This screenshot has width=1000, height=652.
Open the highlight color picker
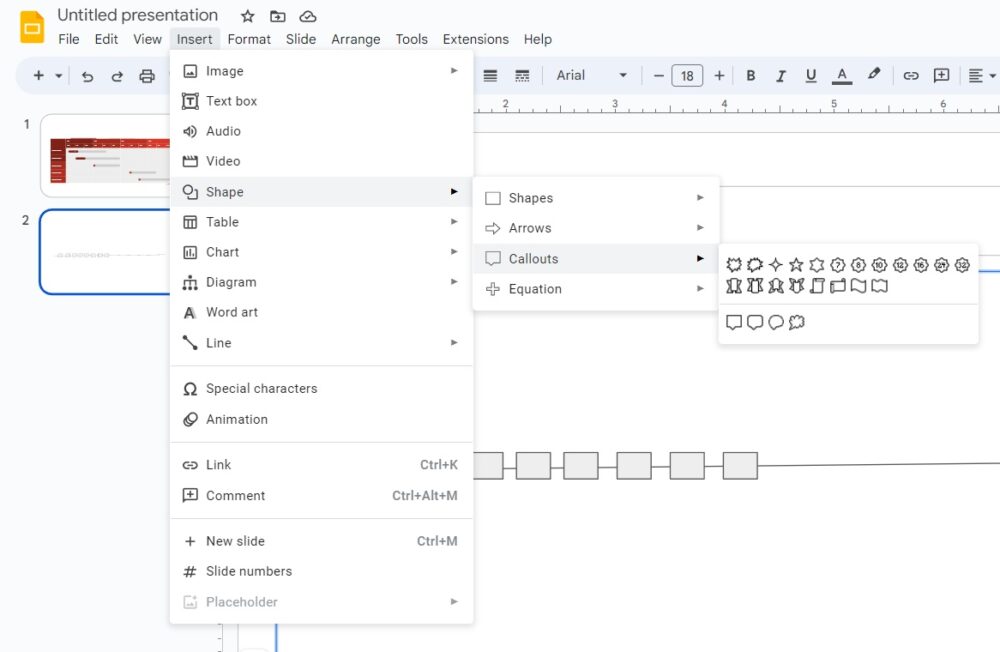(x=874, y=75)
